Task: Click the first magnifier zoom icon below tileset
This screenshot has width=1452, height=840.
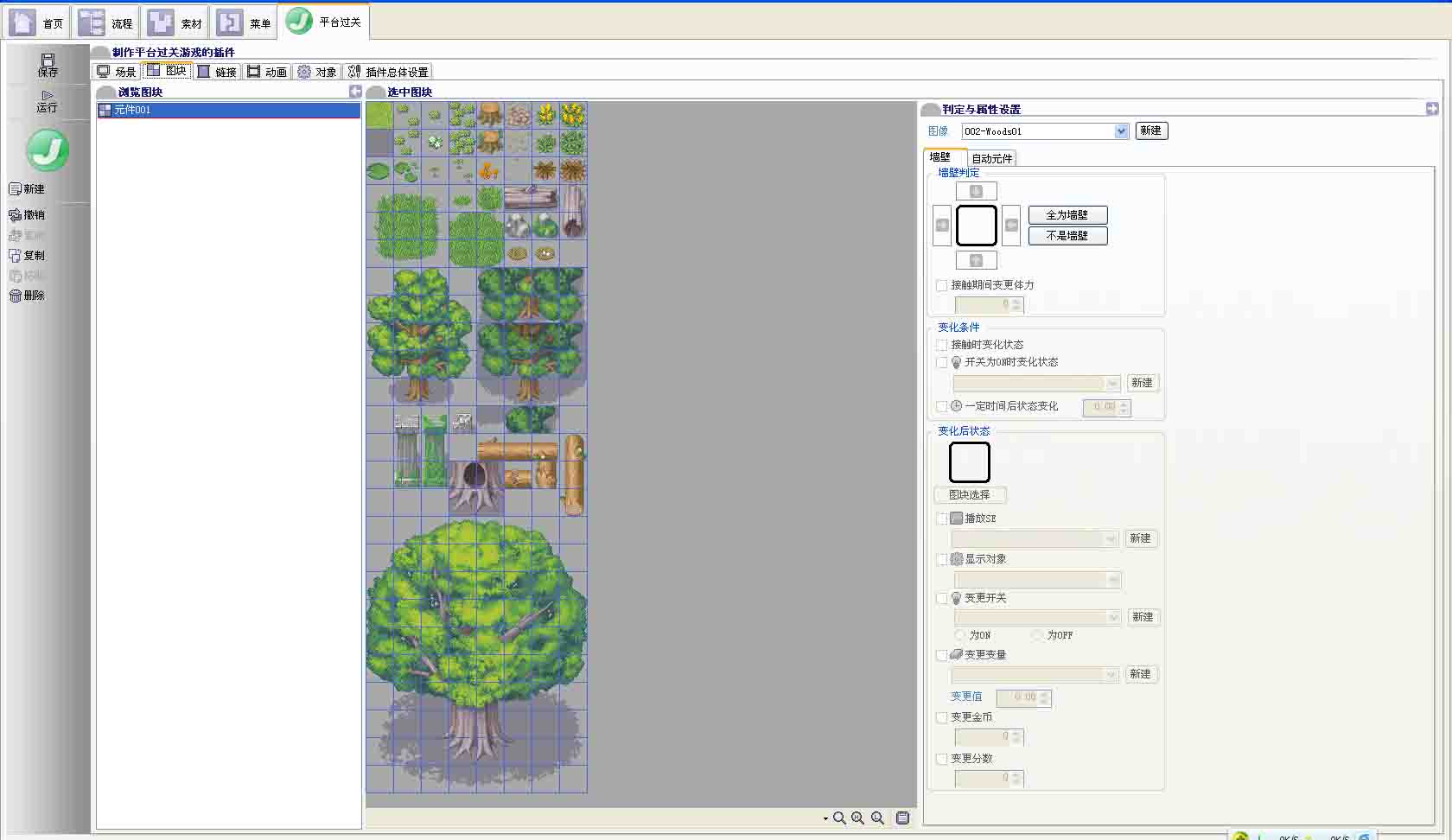Action: (839, 818)
